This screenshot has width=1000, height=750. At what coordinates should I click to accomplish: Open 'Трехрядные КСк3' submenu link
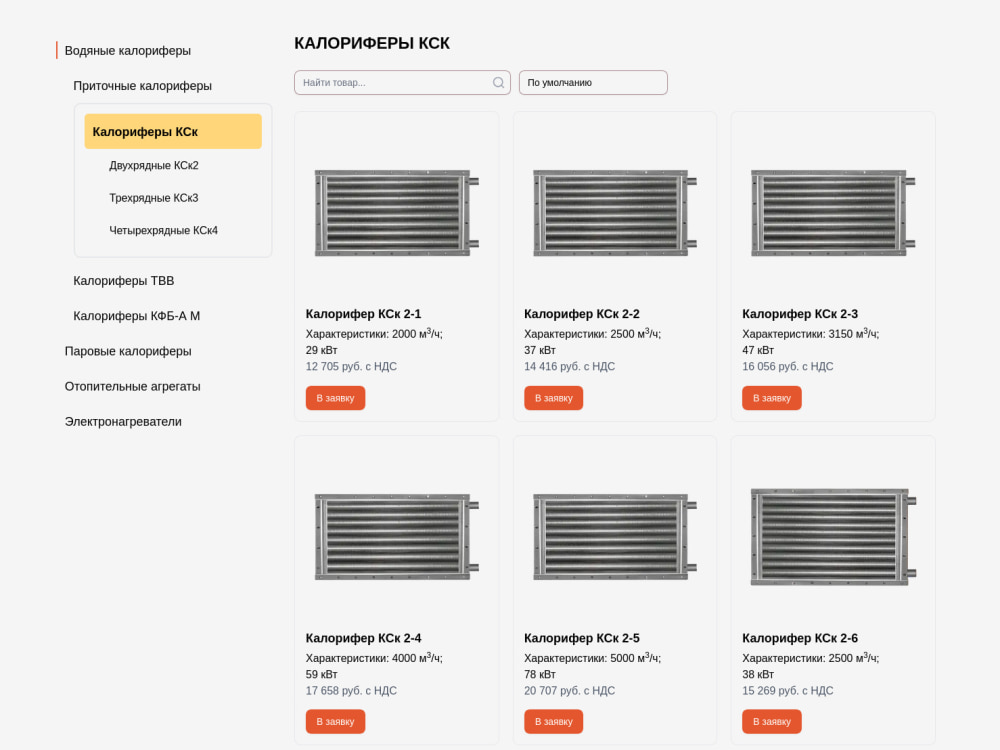pos(154,198)
